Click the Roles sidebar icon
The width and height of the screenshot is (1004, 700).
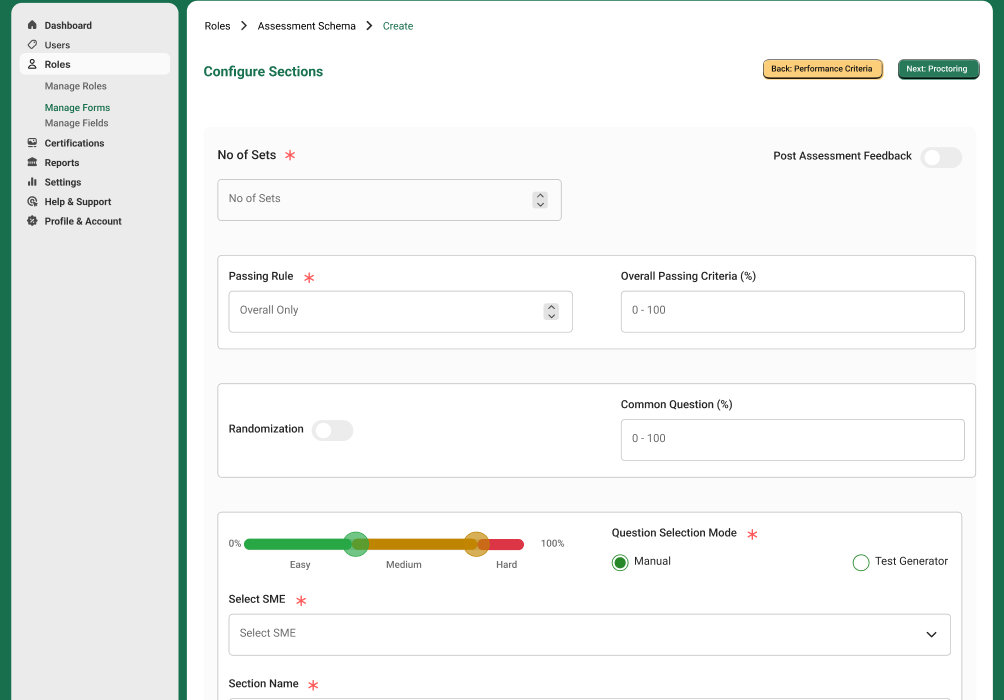point(32,63)
